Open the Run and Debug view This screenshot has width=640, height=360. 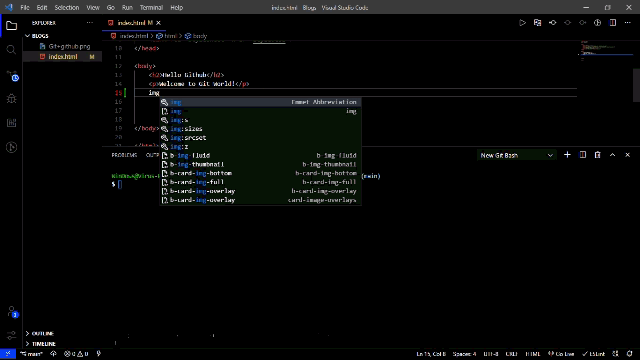tap(11, 99)
